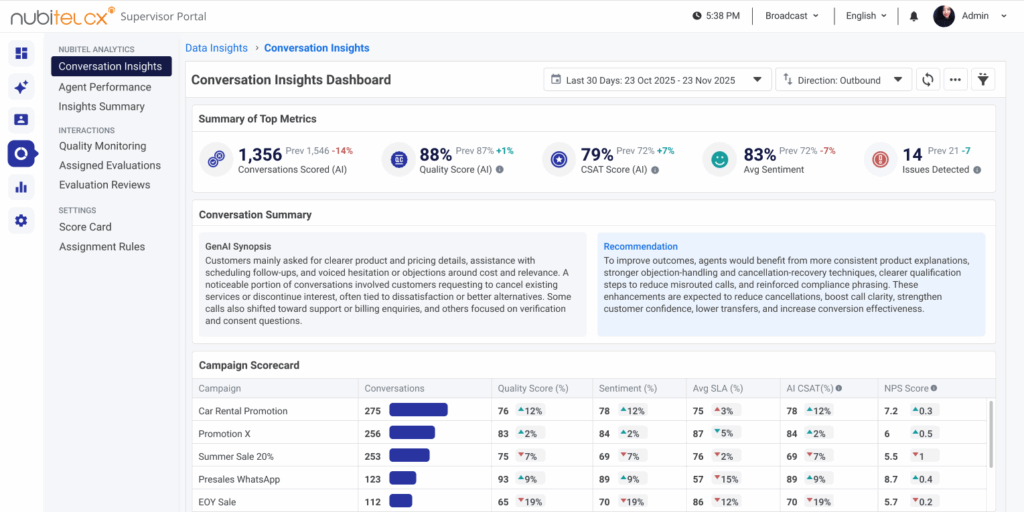
Task: Sort by the Avg SLA (%) column header
Action: [718, 388]
